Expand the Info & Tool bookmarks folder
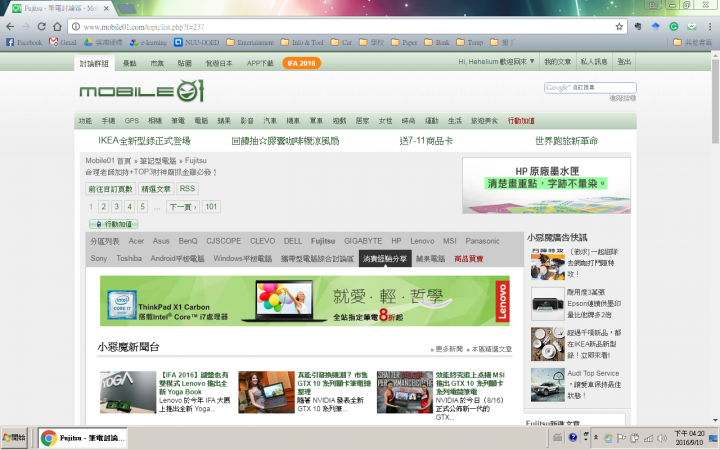The height and width of the screenshot is (450, 720). [302, 42]
